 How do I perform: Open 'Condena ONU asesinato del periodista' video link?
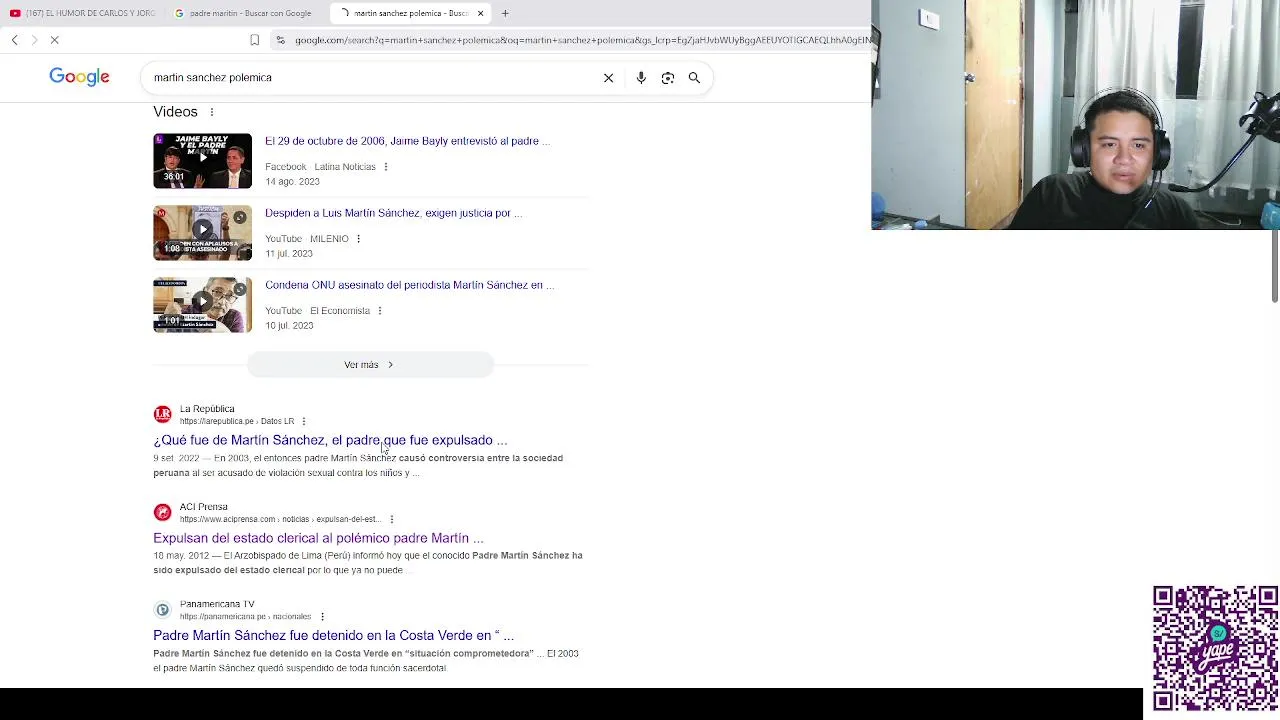tap(409, 285)
